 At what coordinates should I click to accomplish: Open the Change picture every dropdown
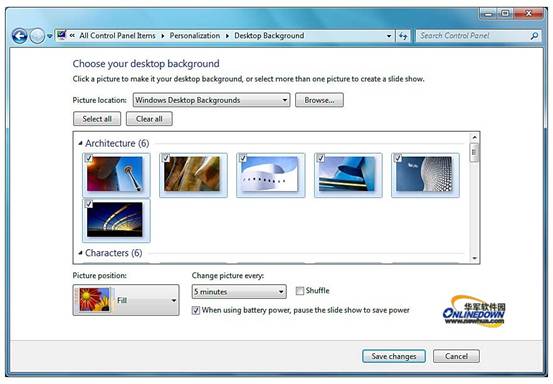coord(239,292)
